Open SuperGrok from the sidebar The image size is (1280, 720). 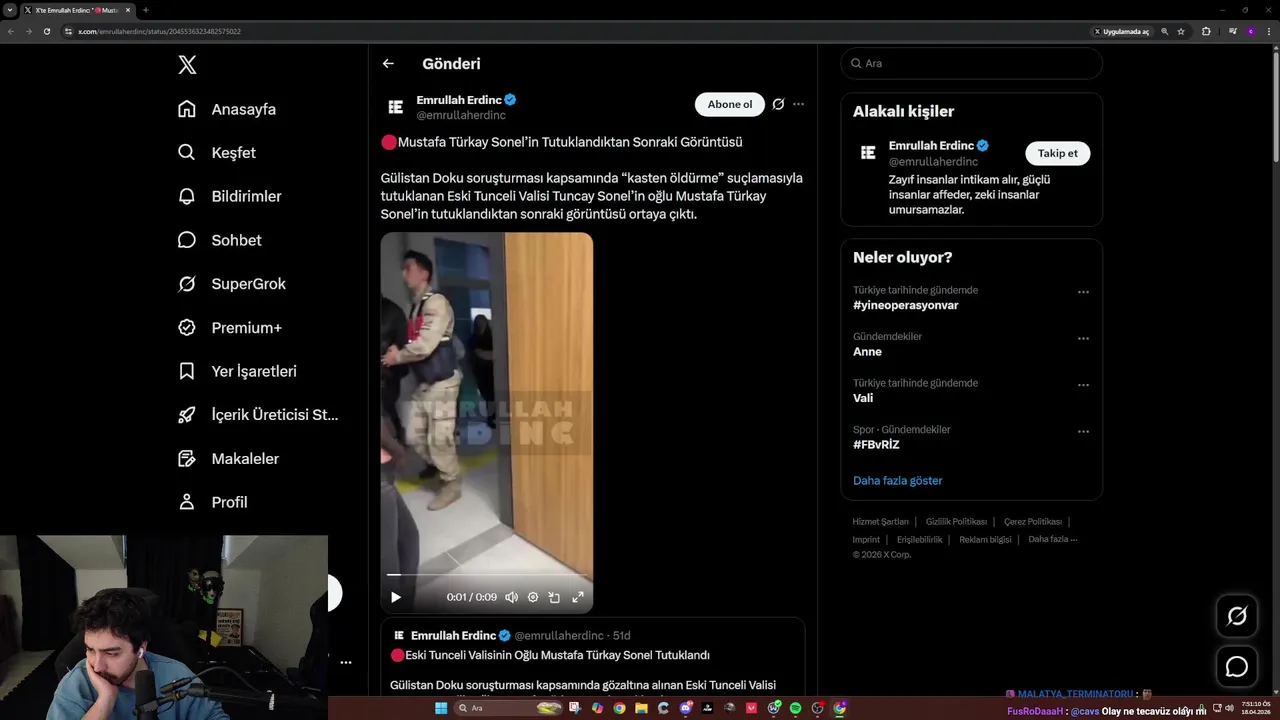pos(231,284)
